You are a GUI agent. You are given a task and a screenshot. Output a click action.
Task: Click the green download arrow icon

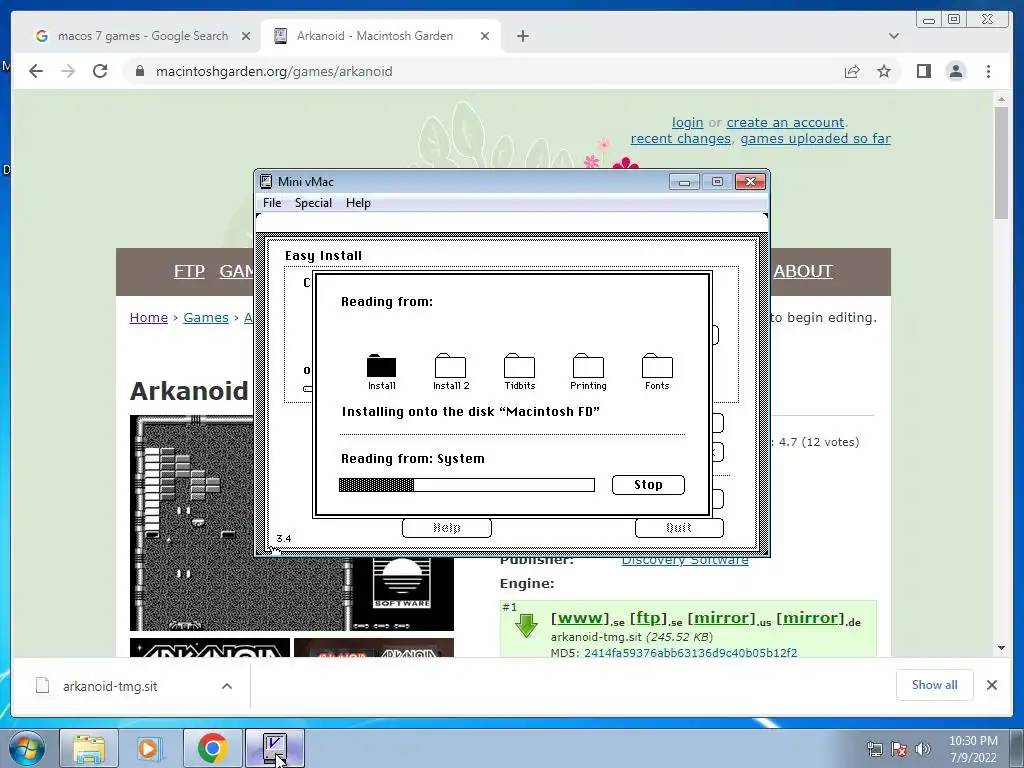pos(526,626)
